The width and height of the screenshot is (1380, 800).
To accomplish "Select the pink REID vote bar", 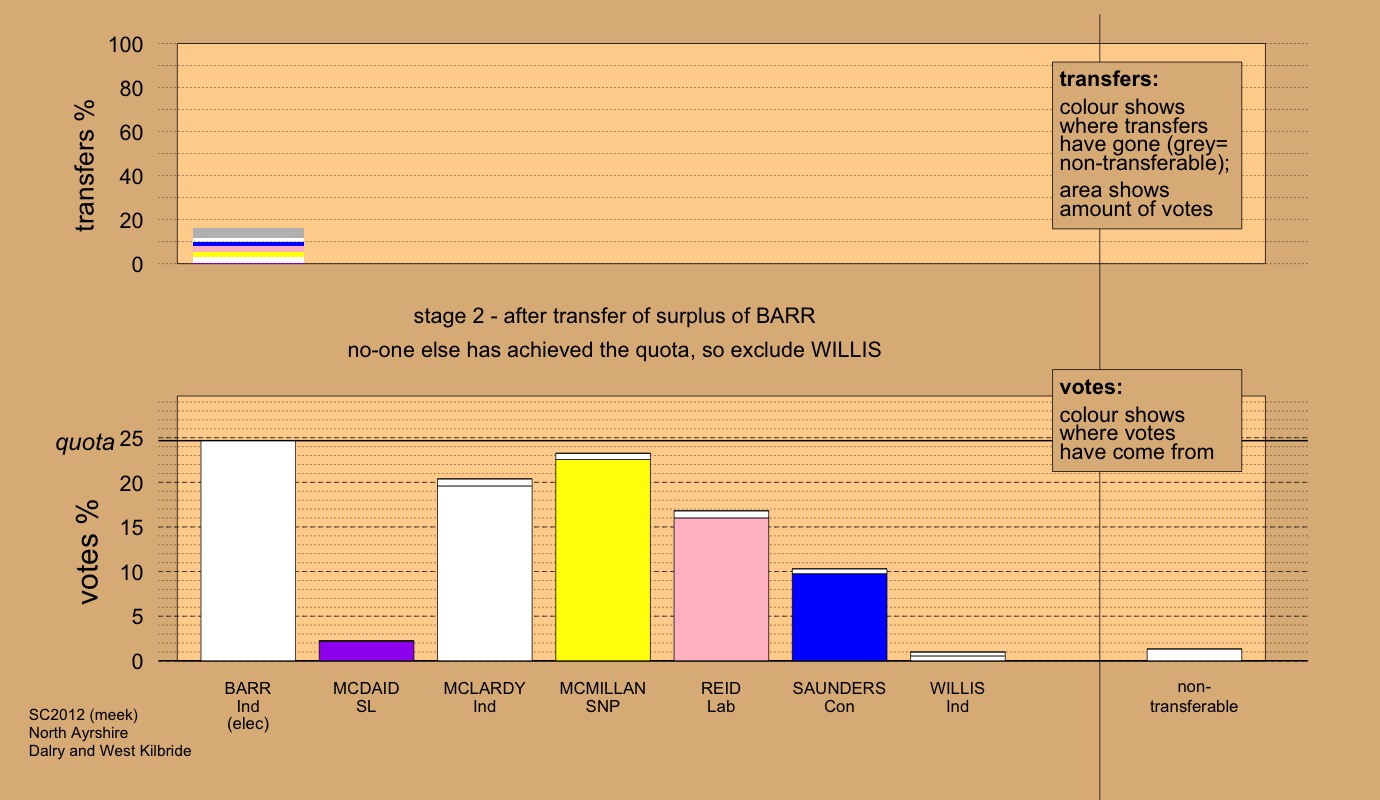I will (x=721, y=588).
